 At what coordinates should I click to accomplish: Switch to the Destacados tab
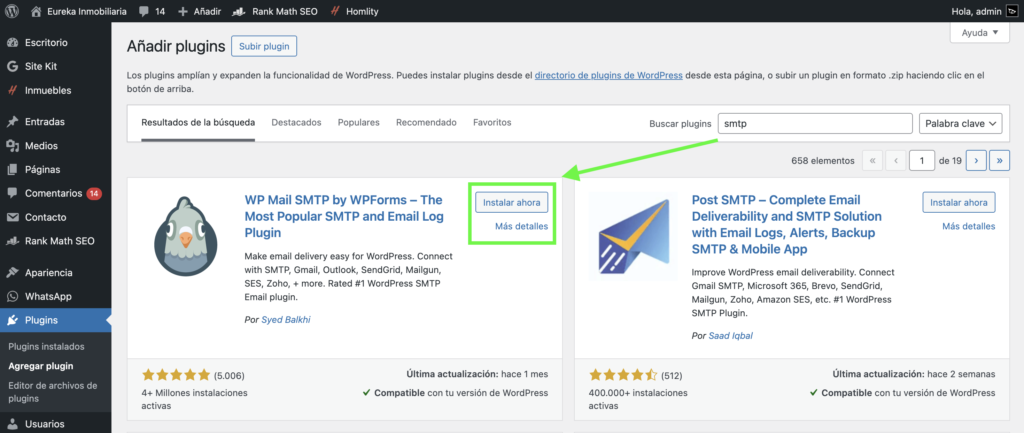296,122
